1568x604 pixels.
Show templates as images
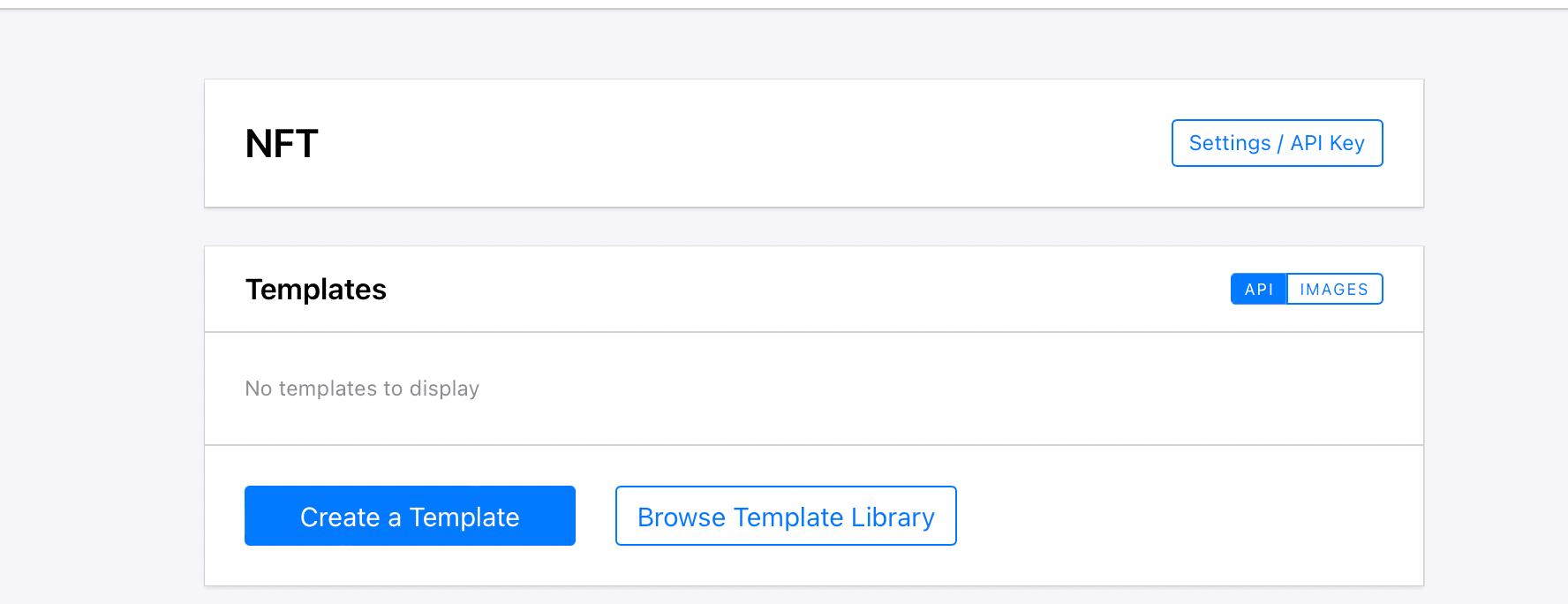pyautogui.click(x=1334, y=290)
